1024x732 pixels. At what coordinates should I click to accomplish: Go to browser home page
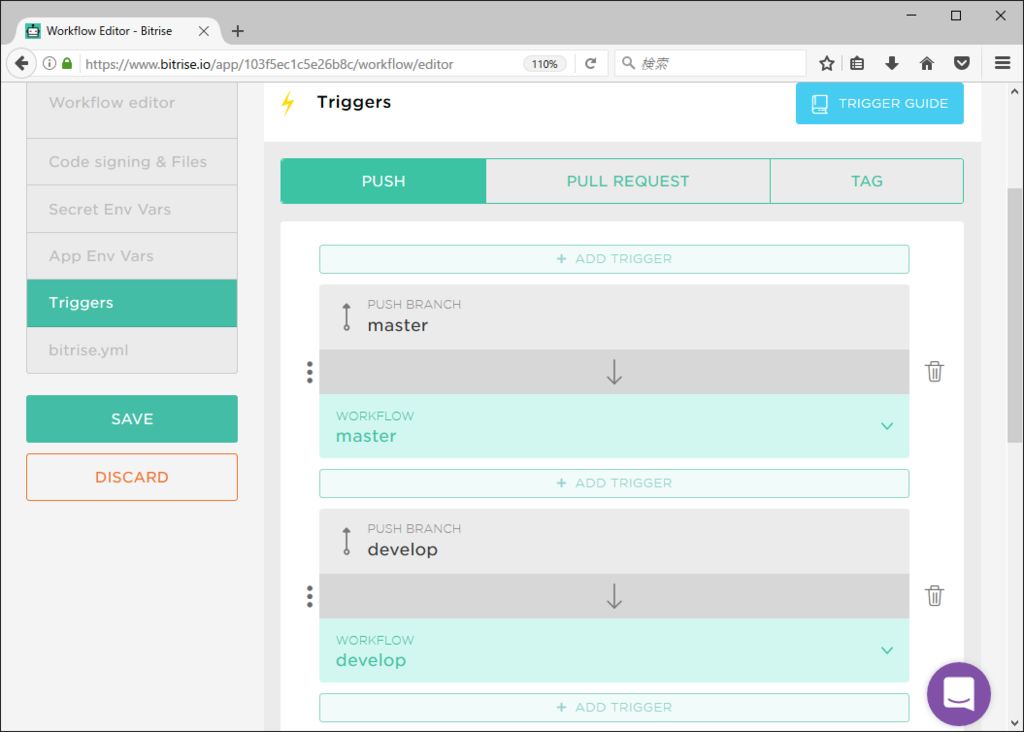pyautogui.click(x=927, y=63)
